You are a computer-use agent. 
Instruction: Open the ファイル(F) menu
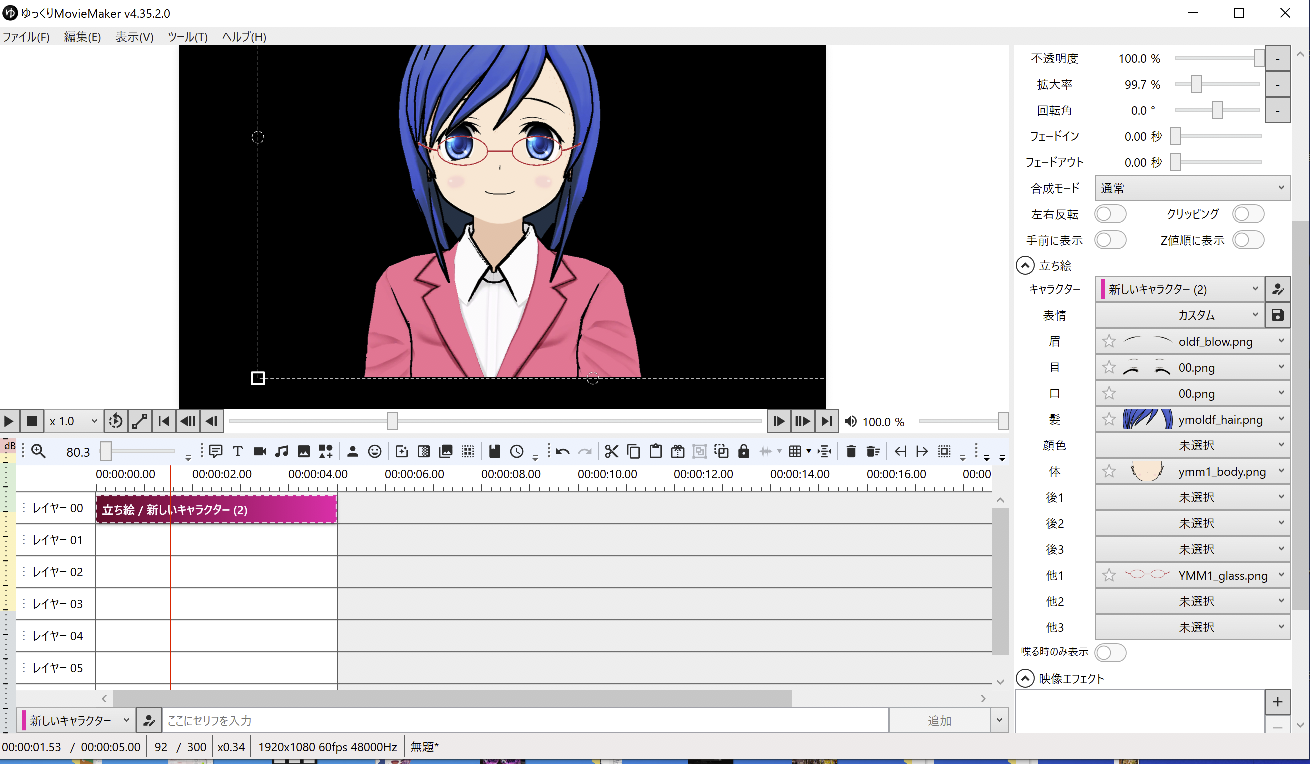click(26, 37)
